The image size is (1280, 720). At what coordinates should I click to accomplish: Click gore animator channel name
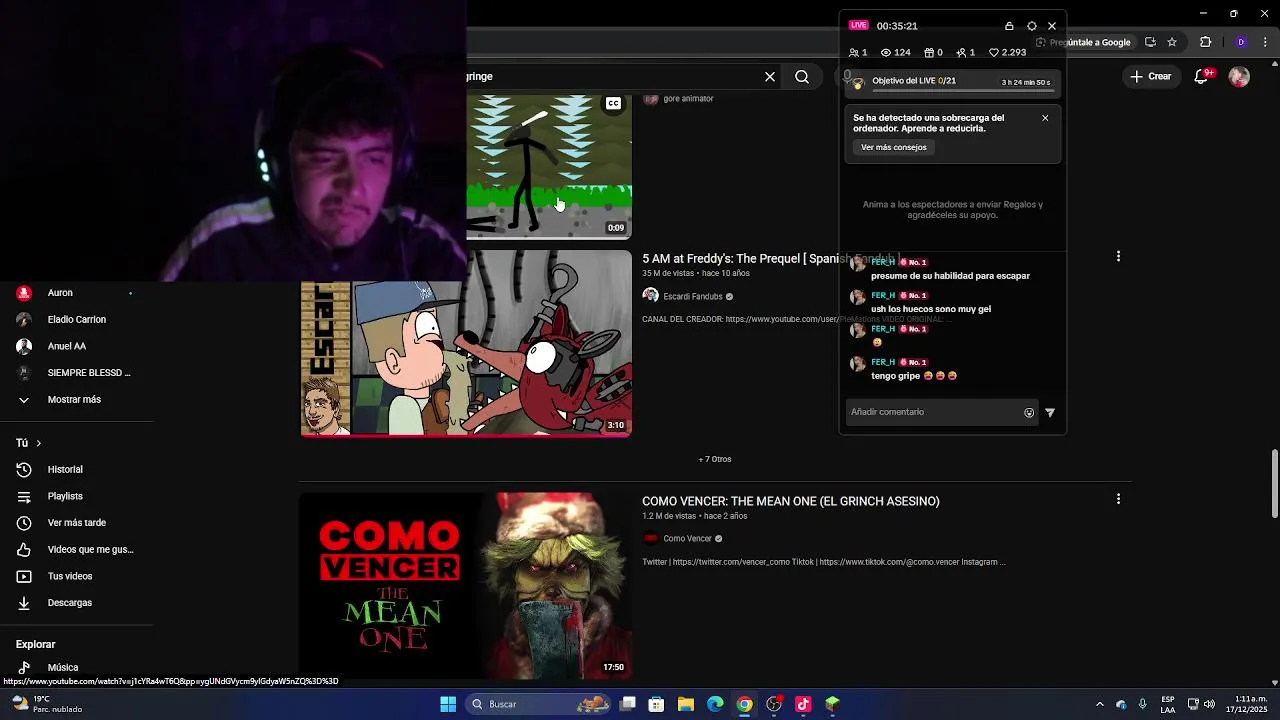click(x=688, y=99)
